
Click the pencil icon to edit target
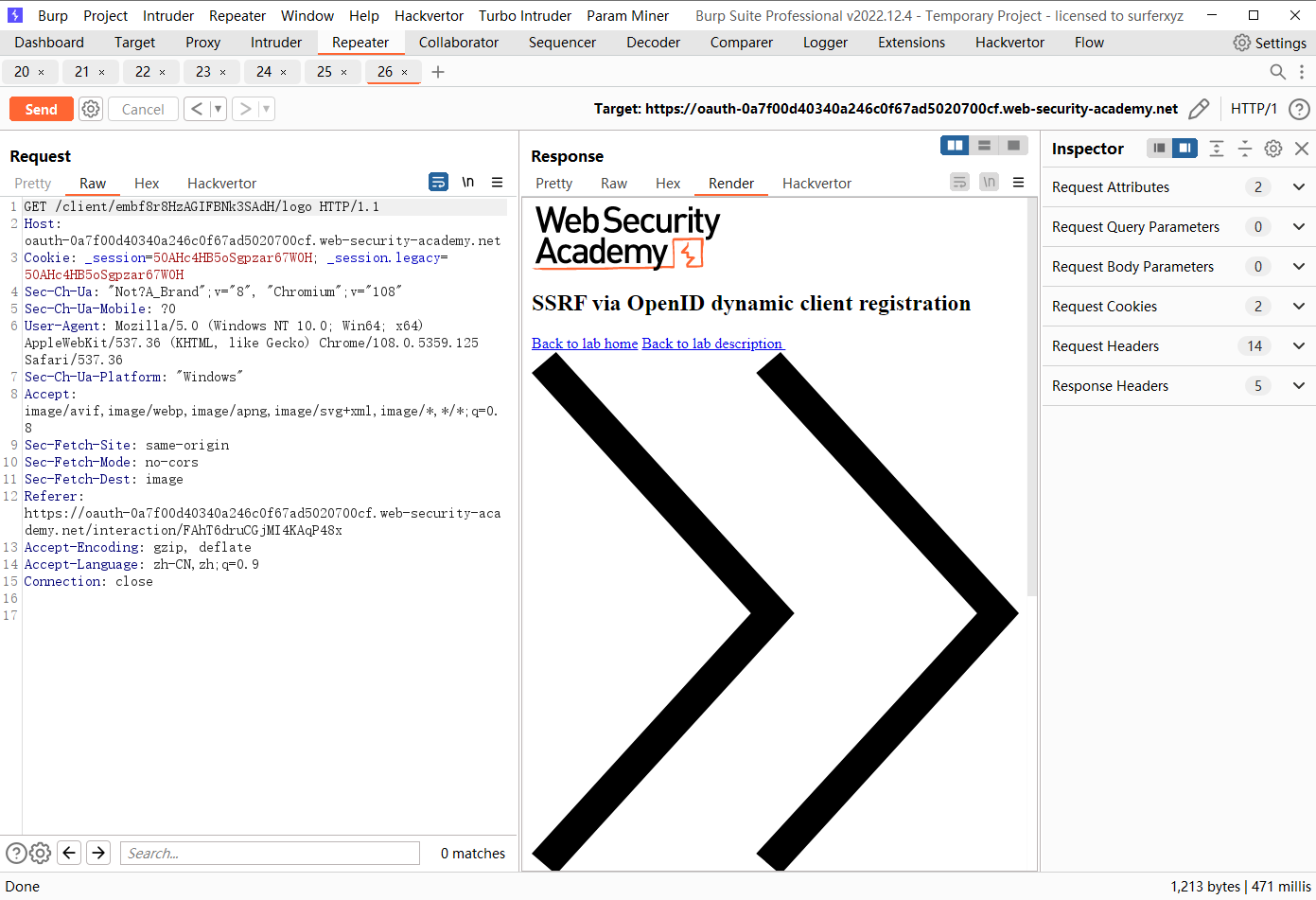(1199, 109)
